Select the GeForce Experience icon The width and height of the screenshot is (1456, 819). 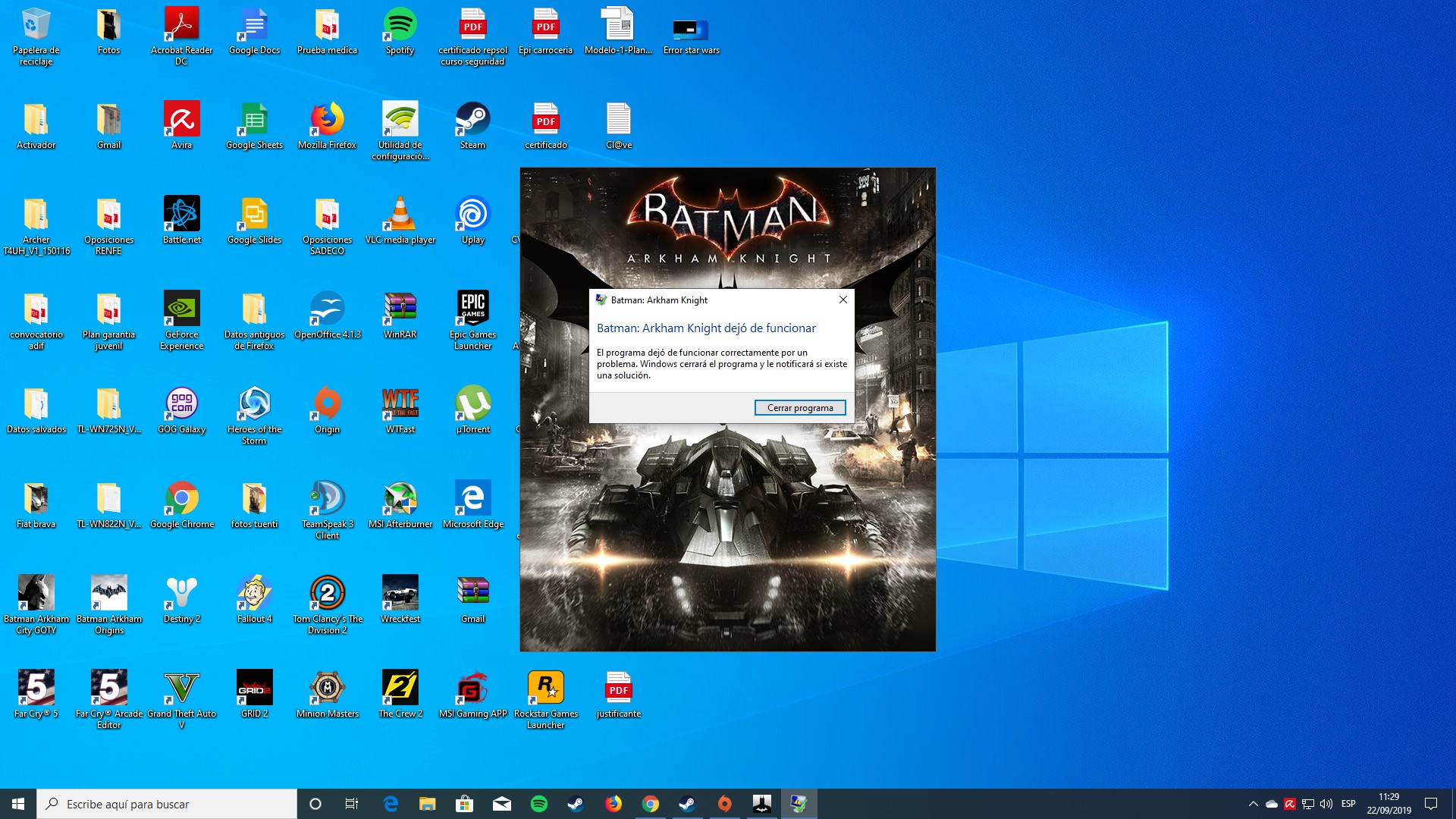tap(181, 320)
